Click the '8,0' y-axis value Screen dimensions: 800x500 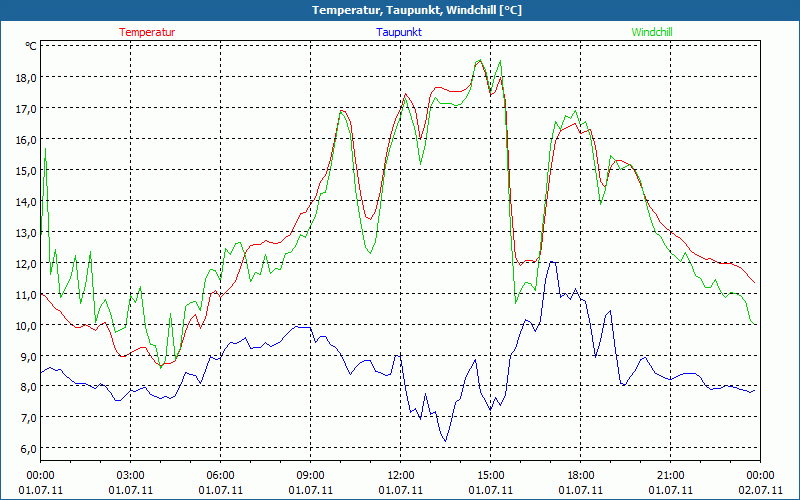coord(29,387)
